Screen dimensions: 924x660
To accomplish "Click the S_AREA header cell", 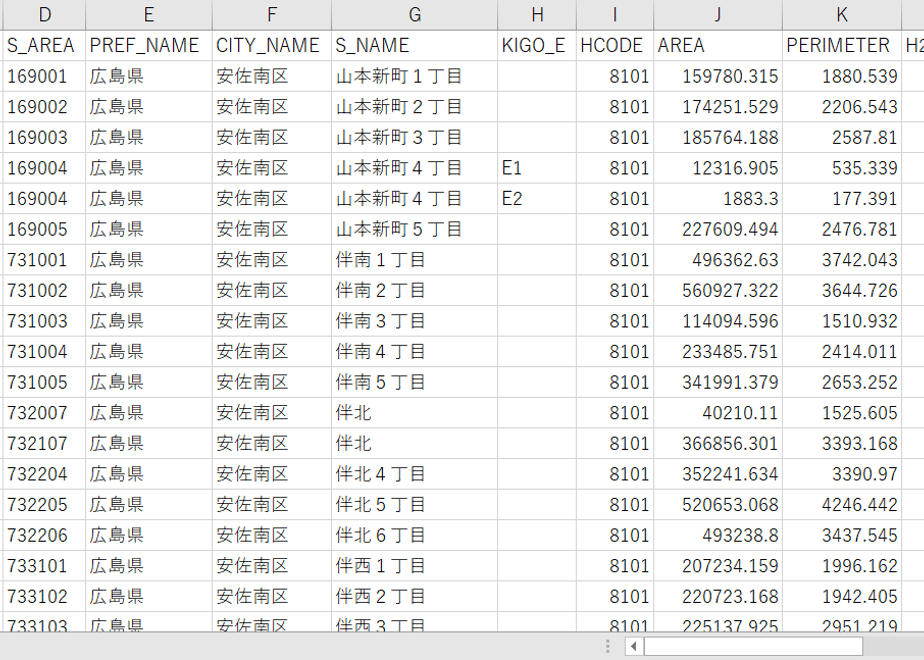I will [x=44, y=45].
